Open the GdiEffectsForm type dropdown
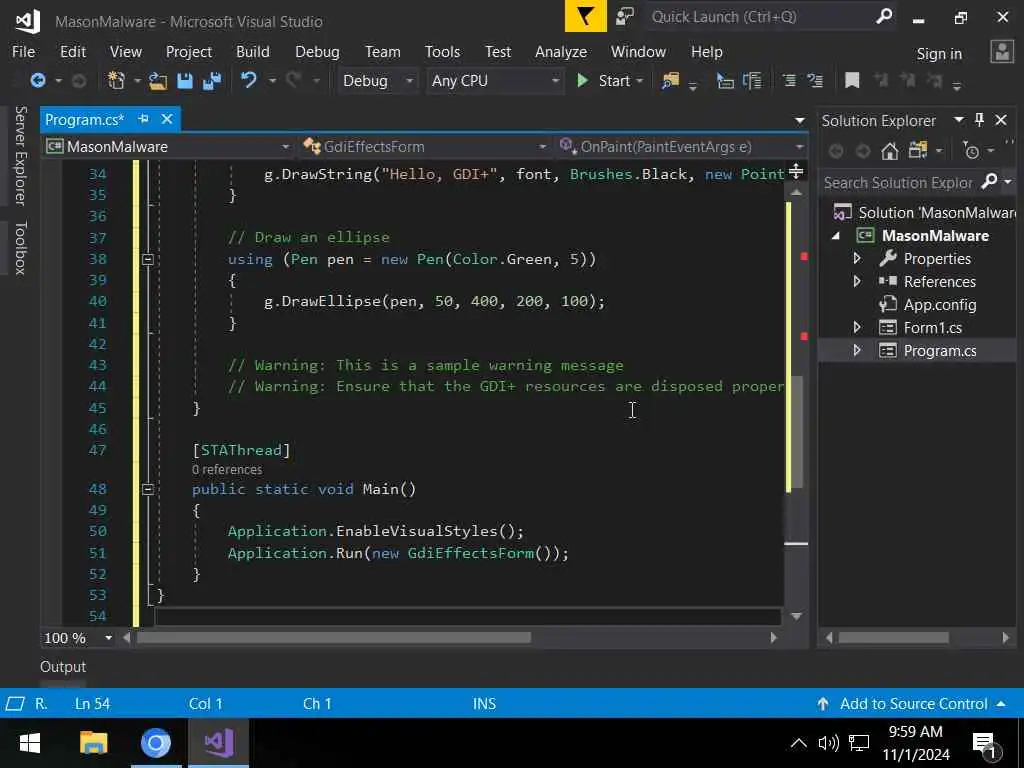 click(425, 146)
